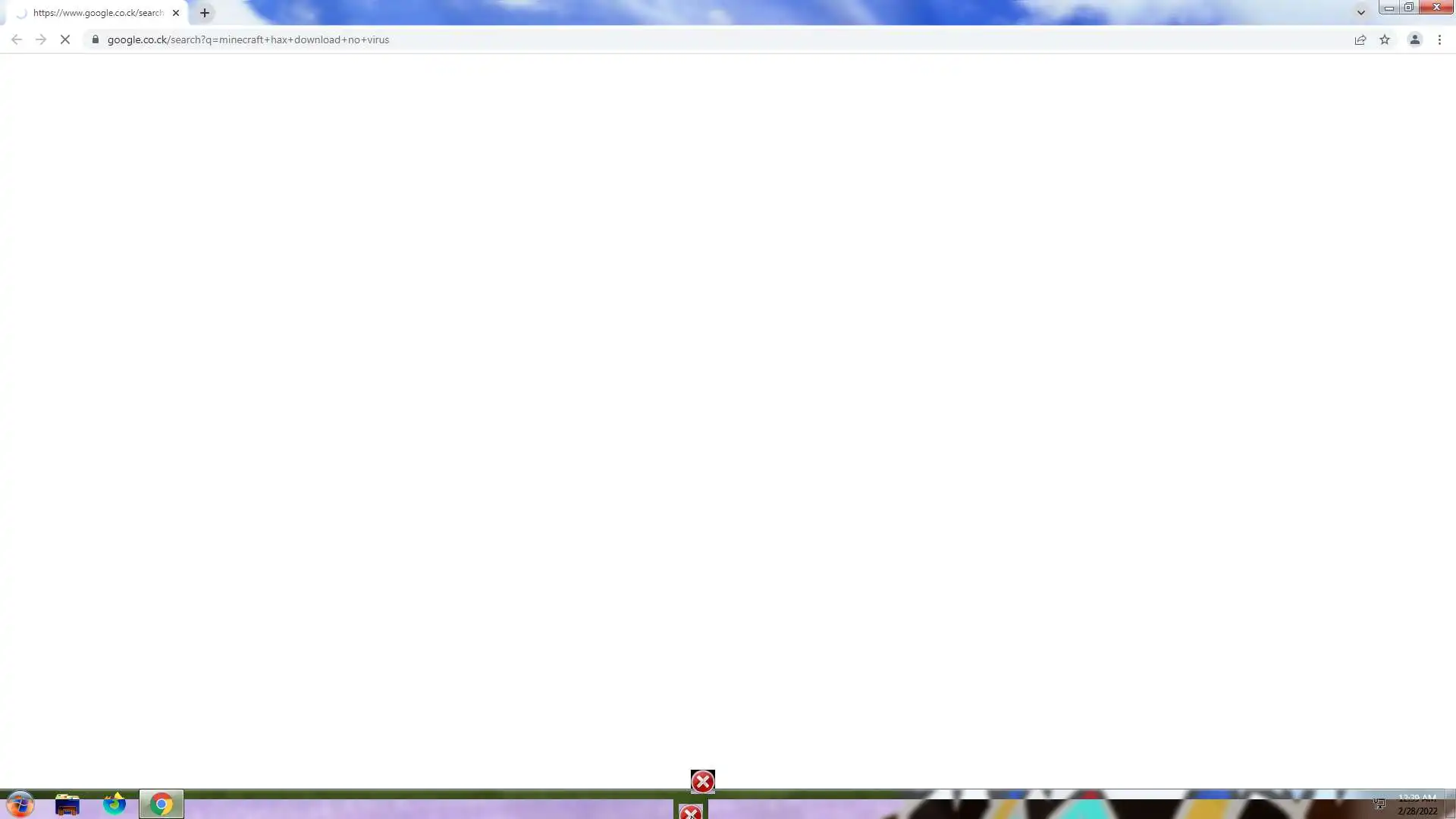This screenshot has width=1456, height=819.
Task: Expand the tab search dropdown arrow
Action: click(x=1361, y=12)
